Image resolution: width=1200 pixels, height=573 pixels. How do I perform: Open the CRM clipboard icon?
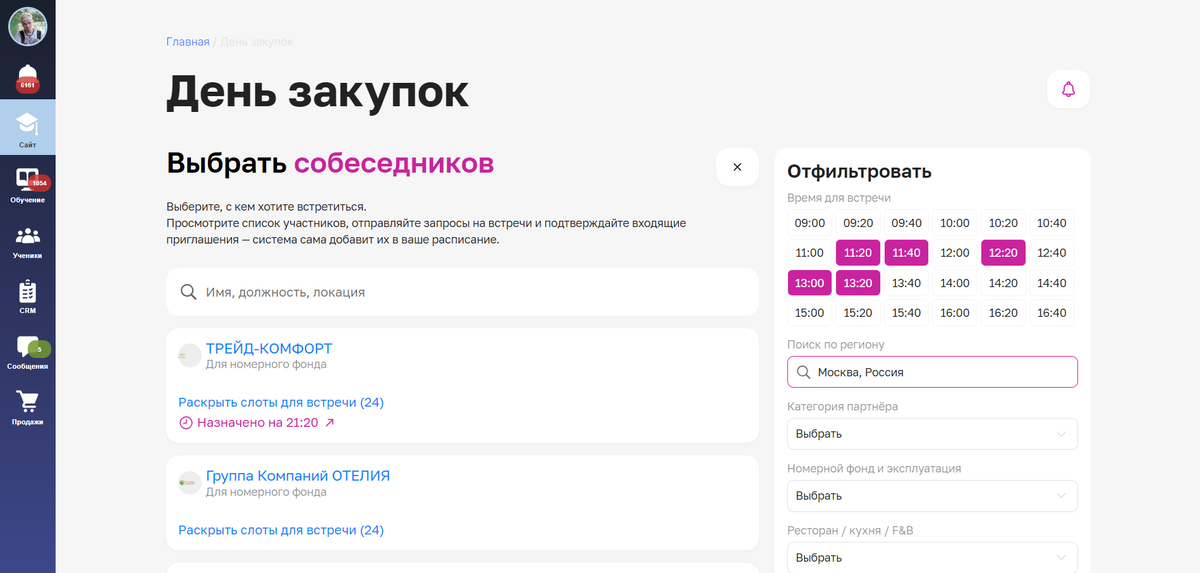pyautogui.click(x=27, y=296)
